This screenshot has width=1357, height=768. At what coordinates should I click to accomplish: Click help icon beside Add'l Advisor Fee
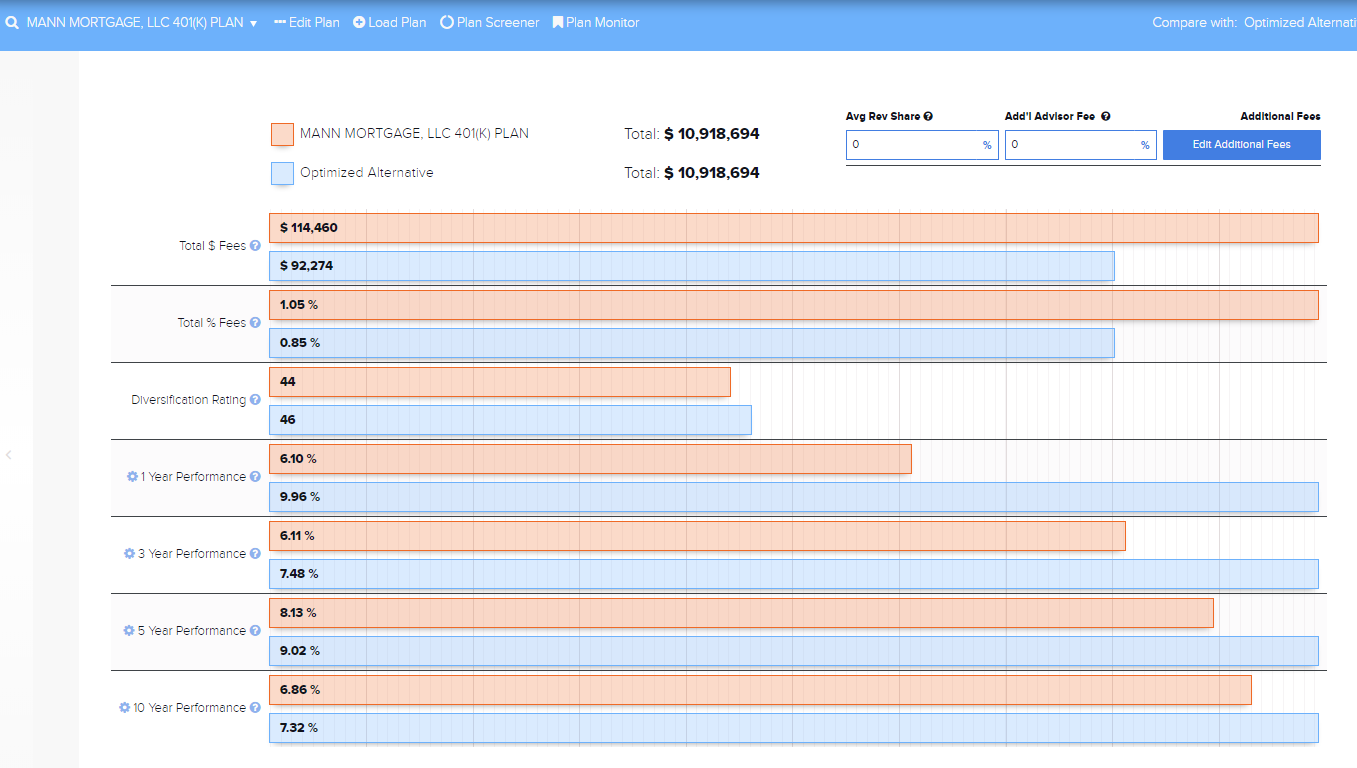[x=1106, y=117]
